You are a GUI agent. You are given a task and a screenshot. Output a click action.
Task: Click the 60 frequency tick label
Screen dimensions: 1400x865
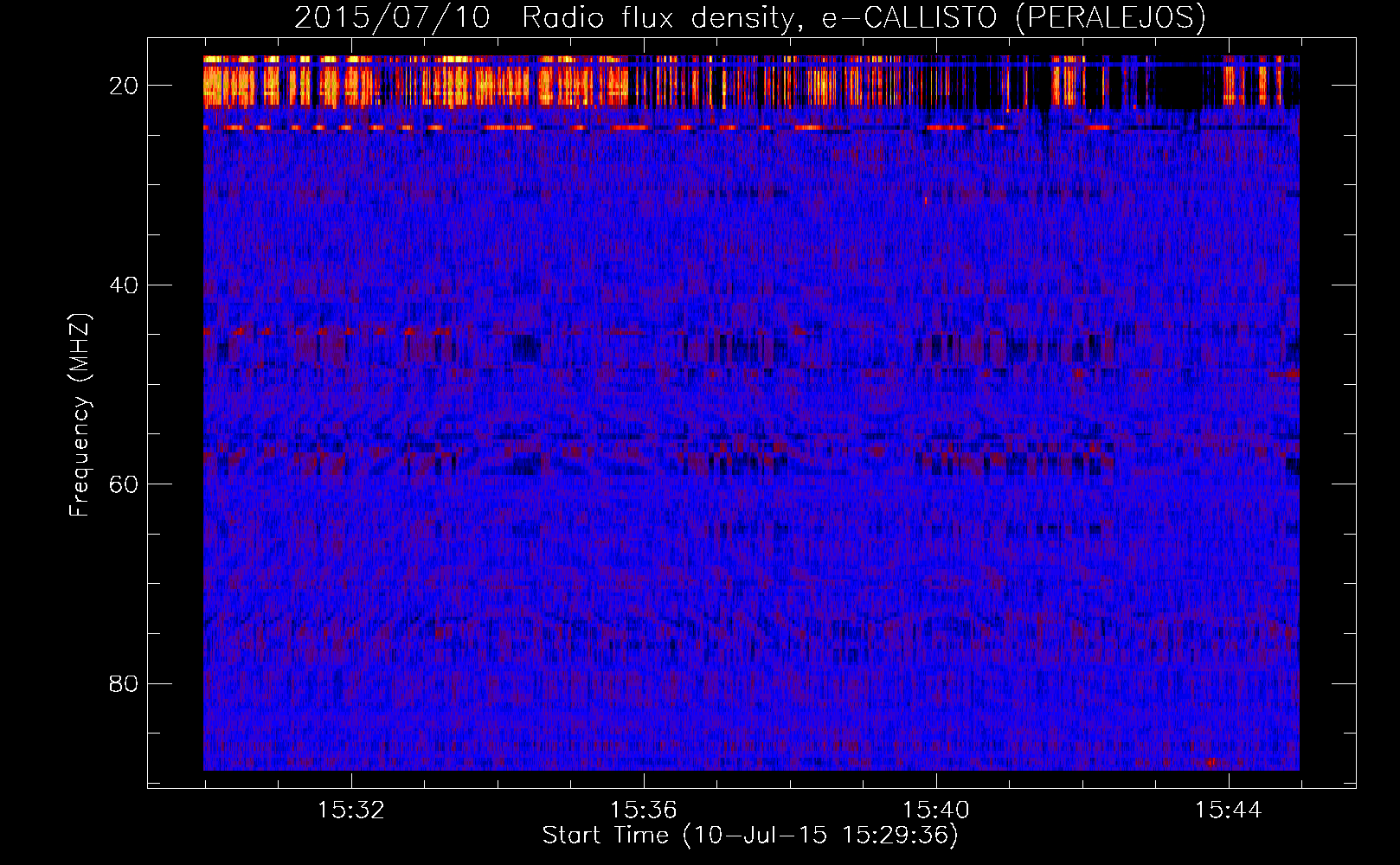124,484
